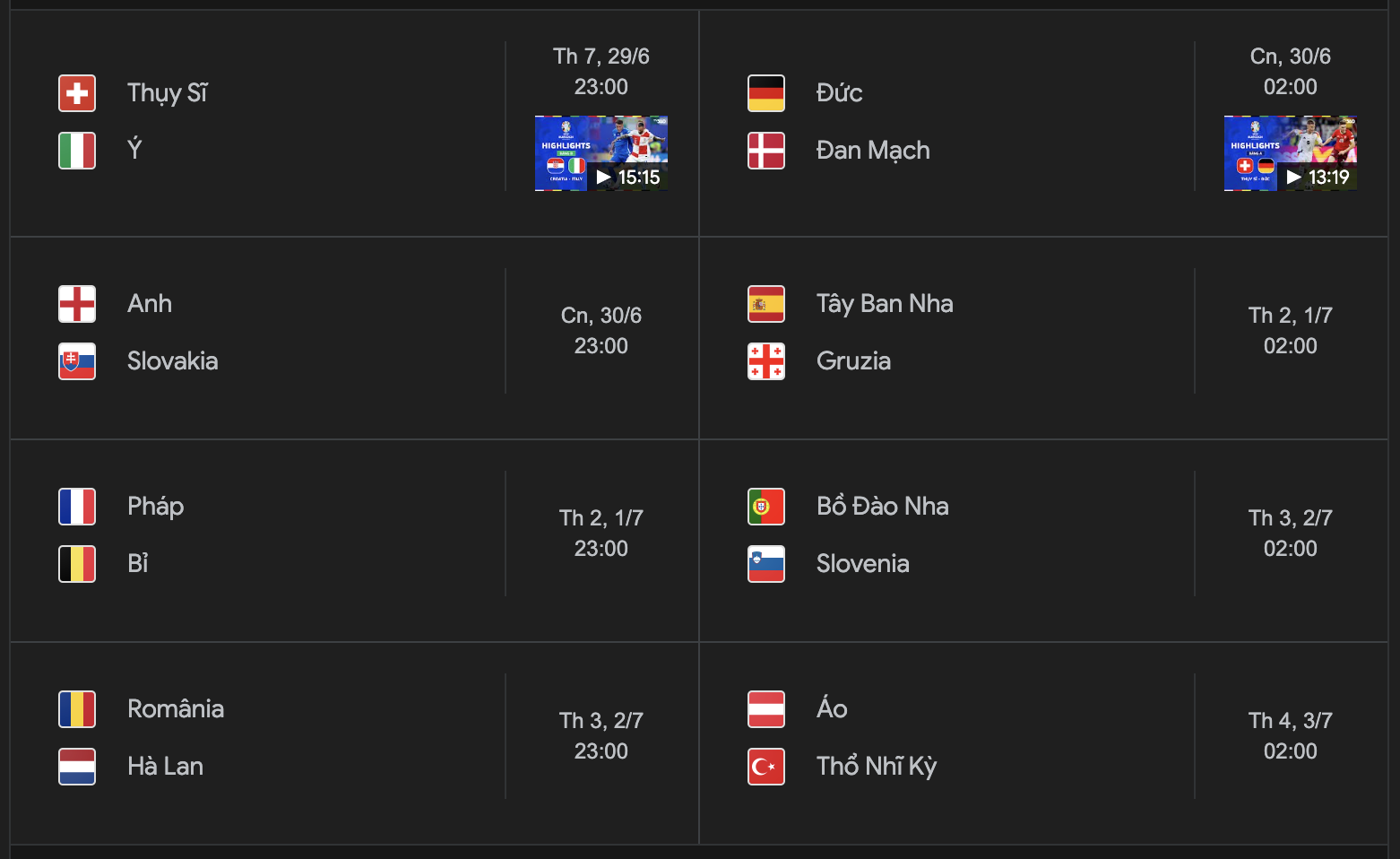Image resolution: width=1400 pixels, height=859 pixels.
Task: Click the Switzerland flag icon
Action: 77,93
